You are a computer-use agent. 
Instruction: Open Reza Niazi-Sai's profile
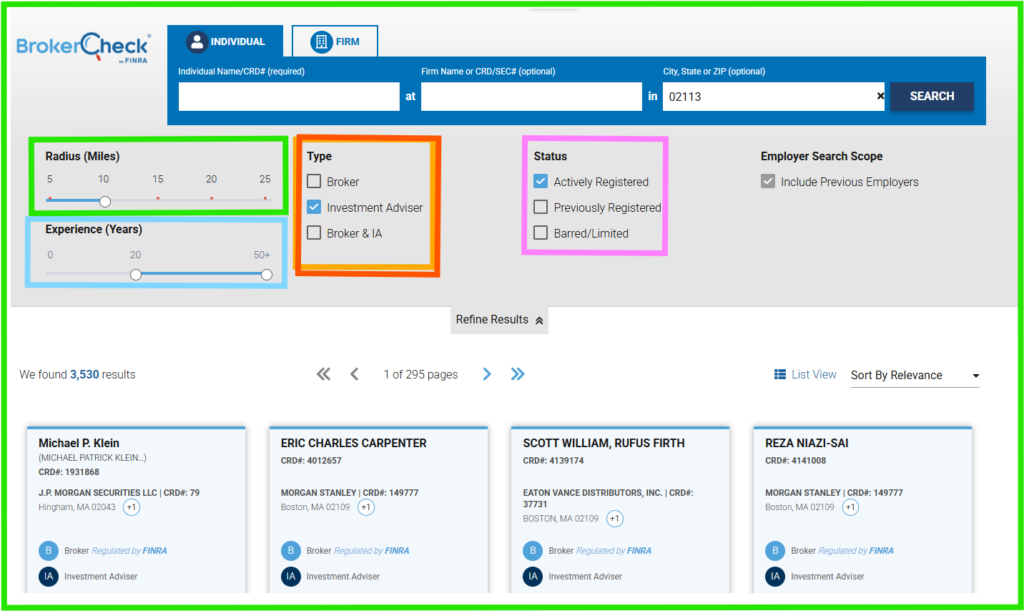[x=807, y=443]
